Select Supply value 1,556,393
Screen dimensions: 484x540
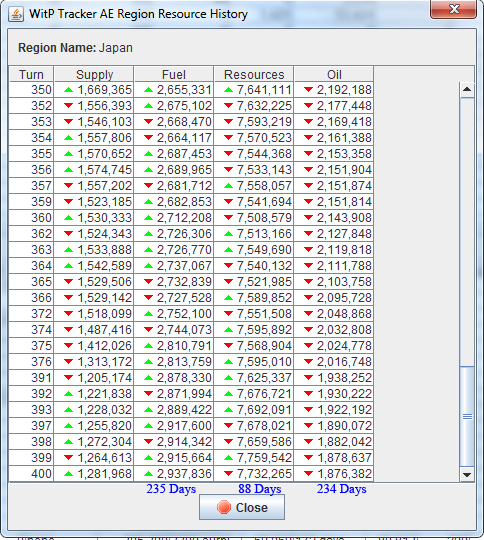point(94,106)
